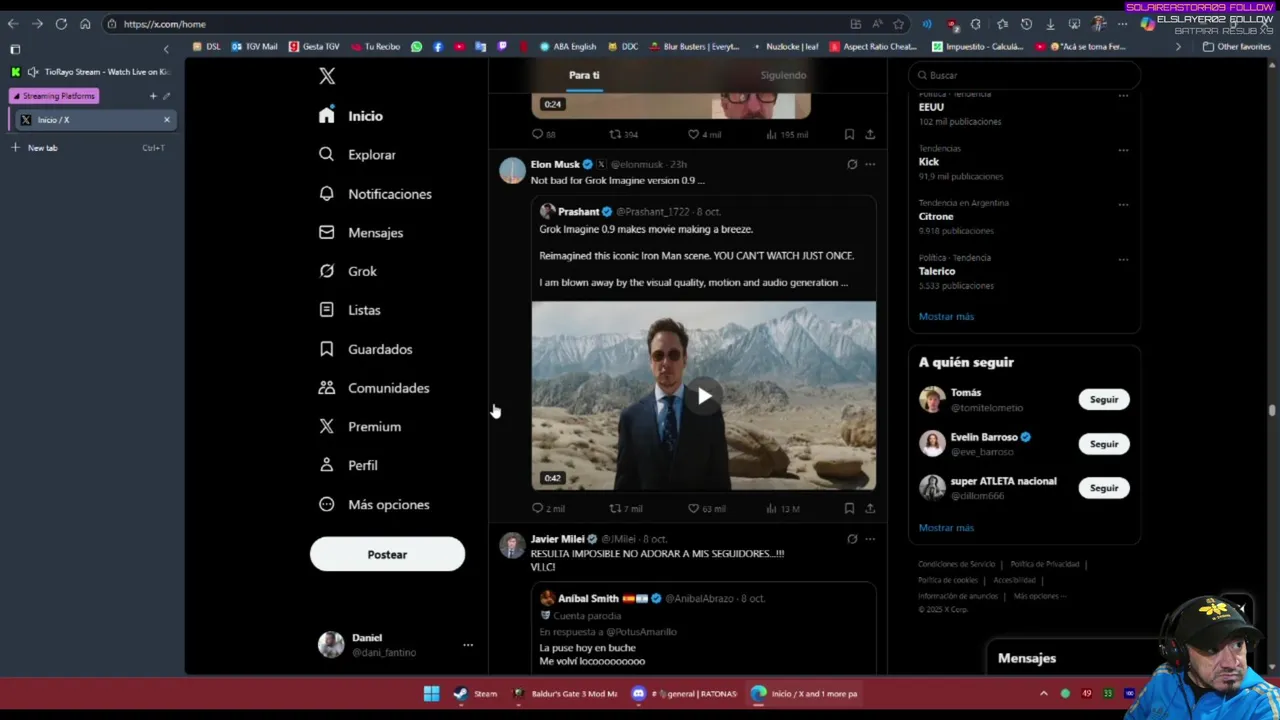Play the Iron Man video
The image size is (1280, 720).
tap(704, 396)
